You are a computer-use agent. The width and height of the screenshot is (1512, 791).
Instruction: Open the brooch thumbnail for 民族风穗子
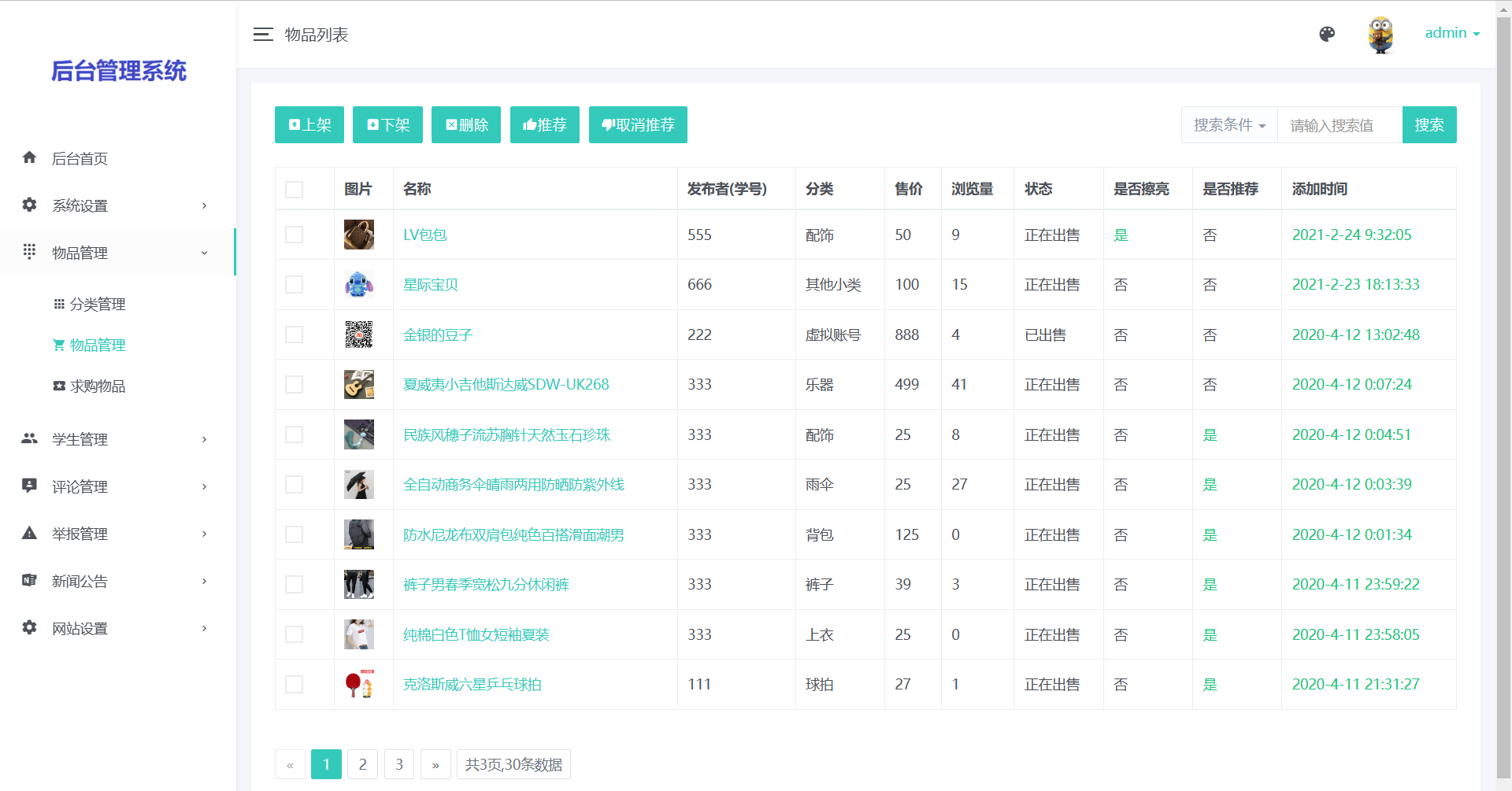click(359, 434)
